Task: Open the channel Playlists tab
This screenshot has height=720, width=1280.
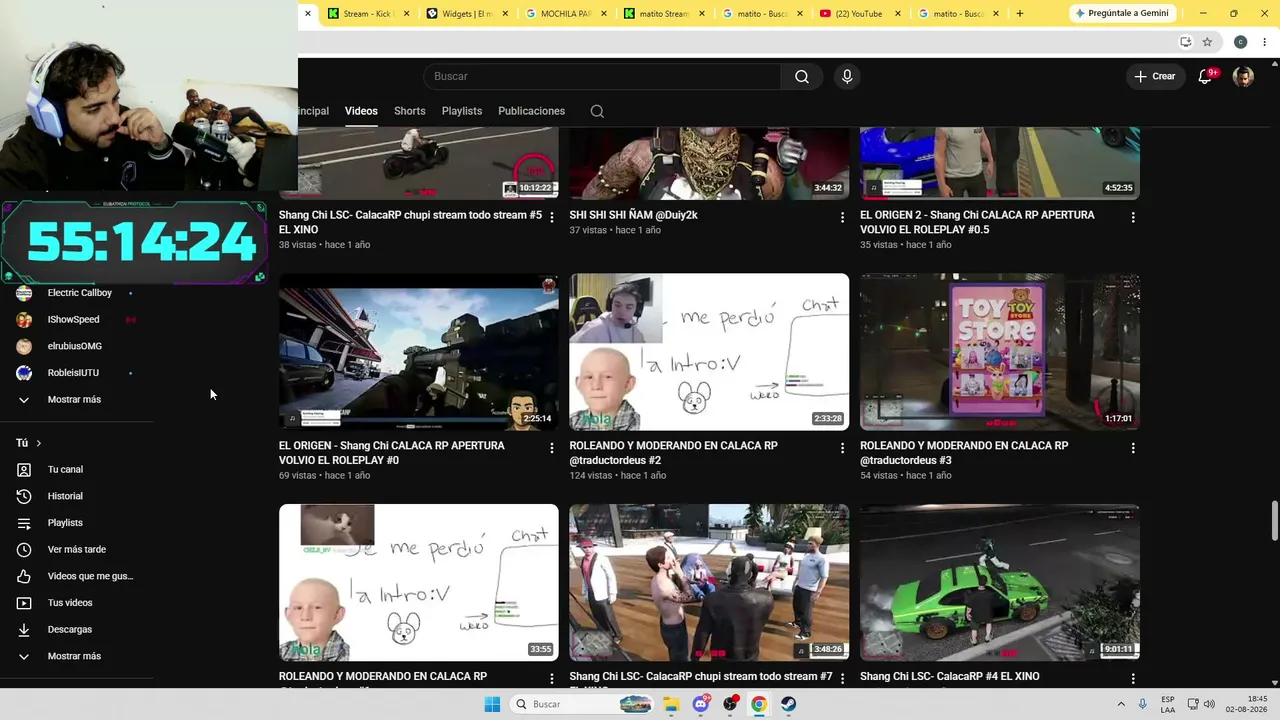Action: pyautogui.click(x=462, y=111)
